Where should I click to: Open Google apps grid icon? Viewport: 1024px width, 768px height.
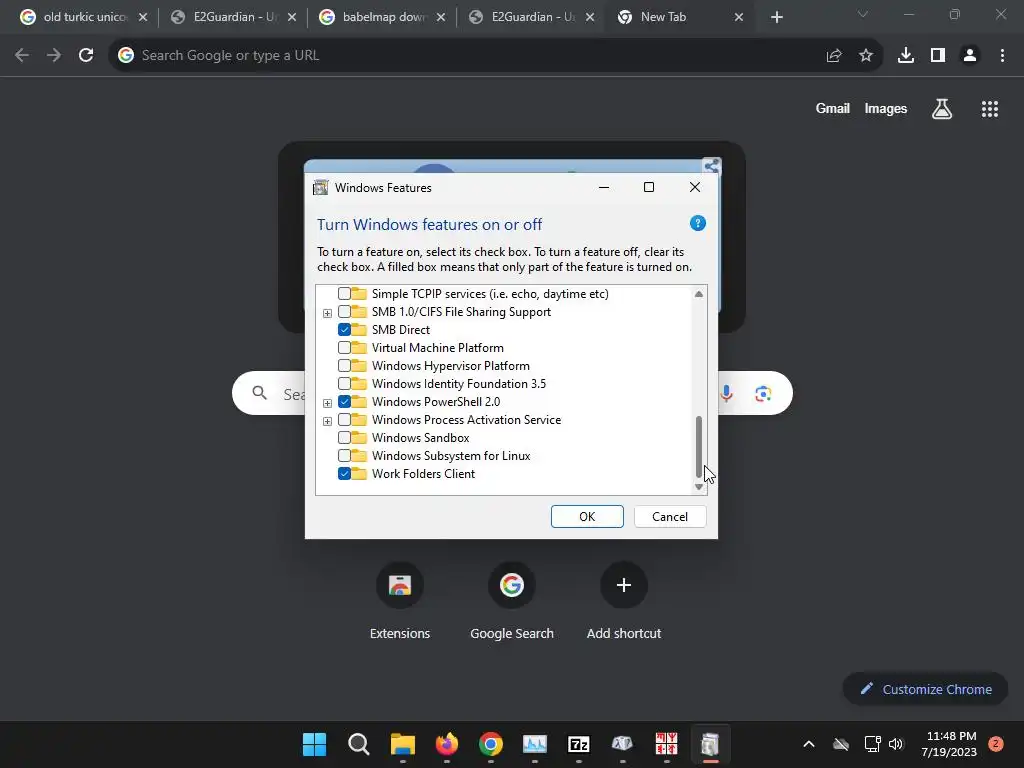pos(990,109)
